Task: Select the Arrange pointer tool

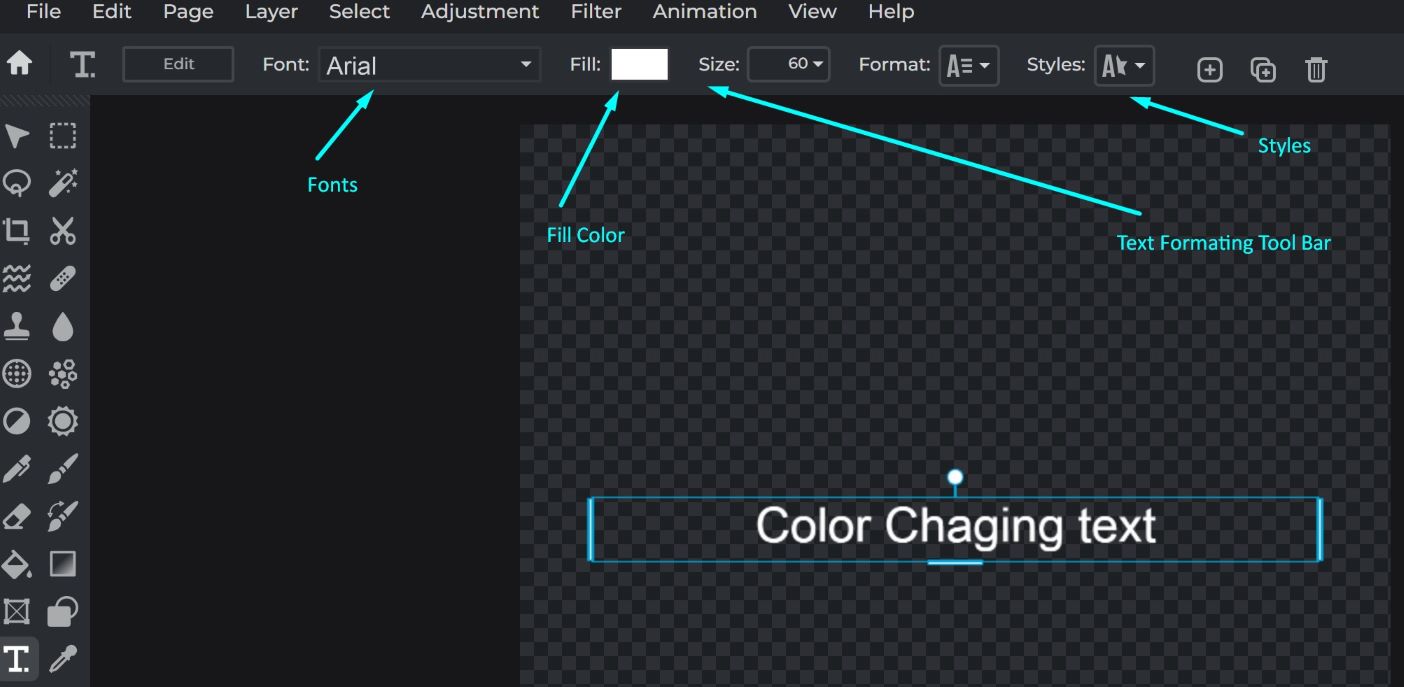Action: [16, 135]
